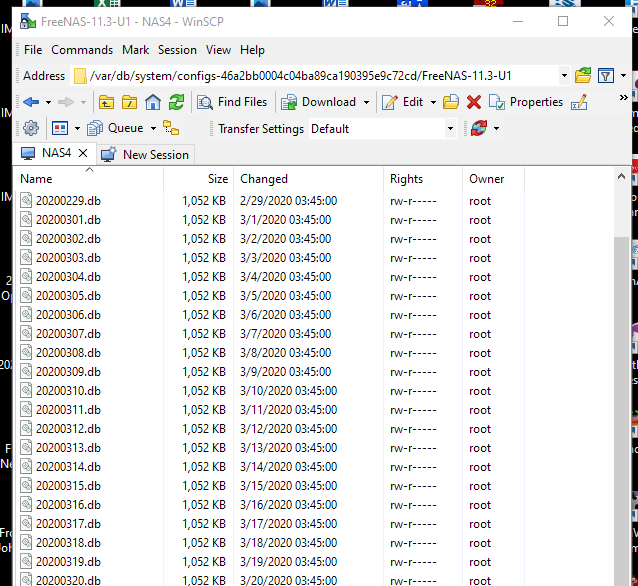Close the NAS4 session tab
The image size is (638, 586).
[83, 153]
